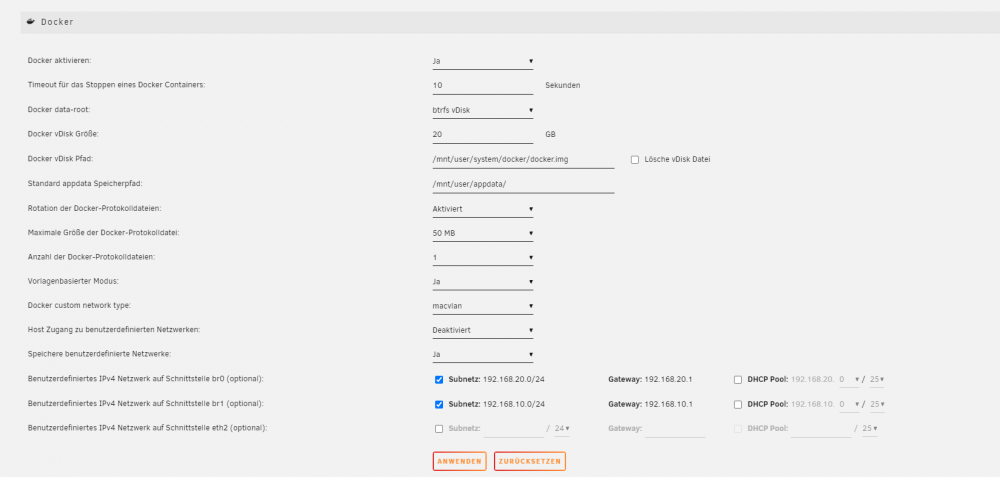
Task: Open the br1 DHCP Pool mask dropdown
Action: 877,404
